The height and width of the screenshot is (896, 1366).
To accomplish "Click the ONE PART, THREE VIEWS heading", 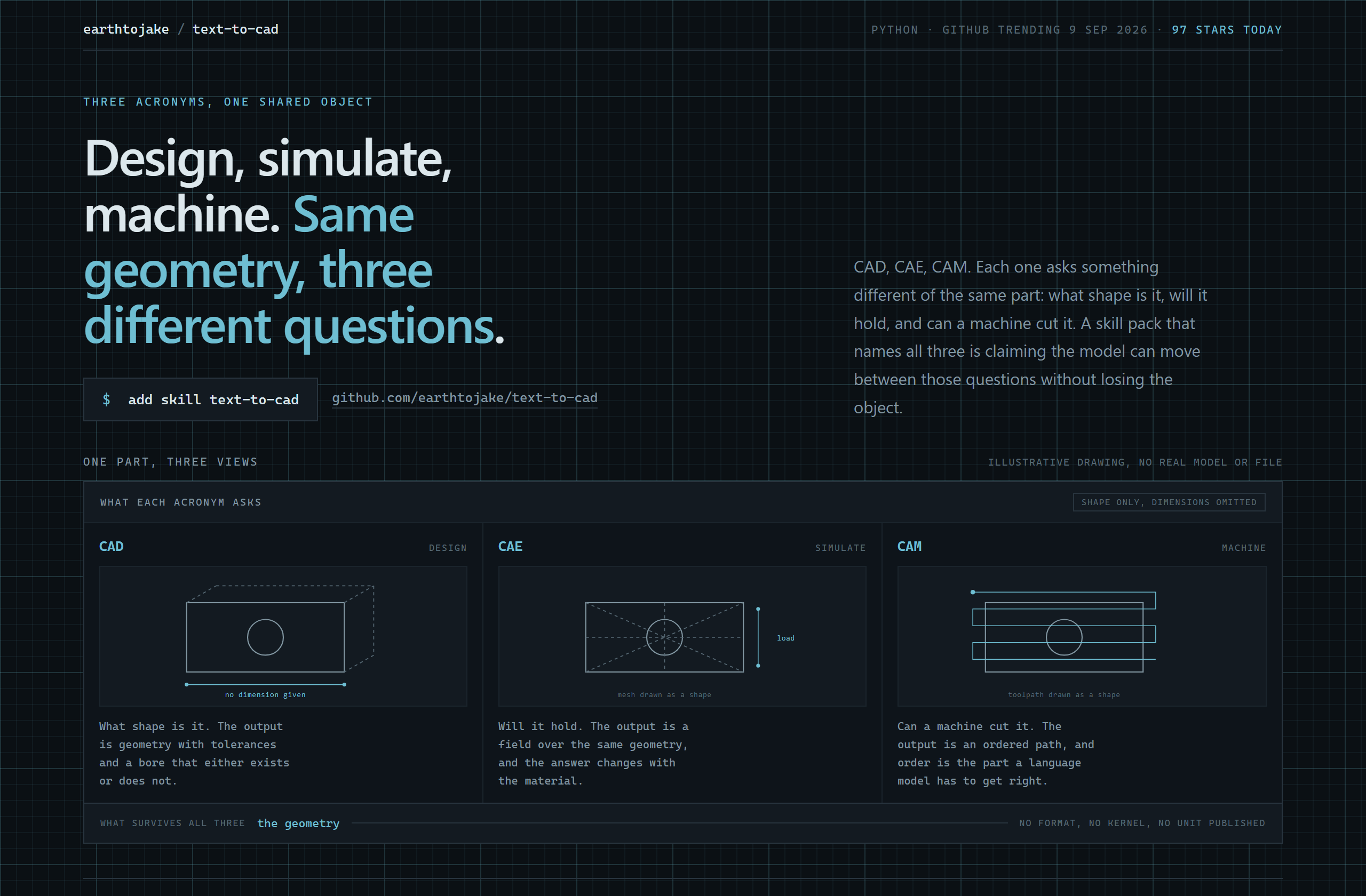I will (x=170, y=462).
